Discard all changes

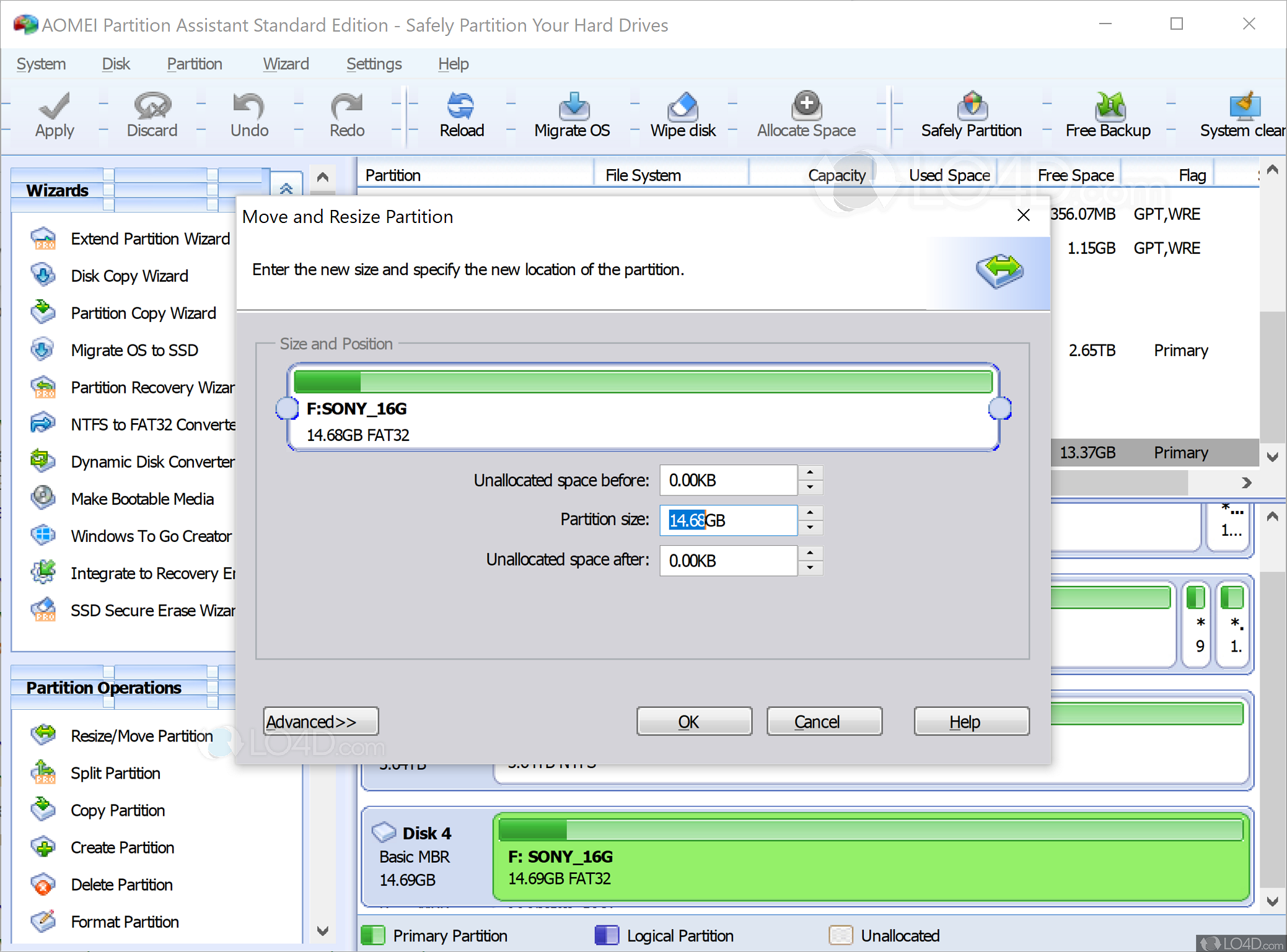(151, 115)
